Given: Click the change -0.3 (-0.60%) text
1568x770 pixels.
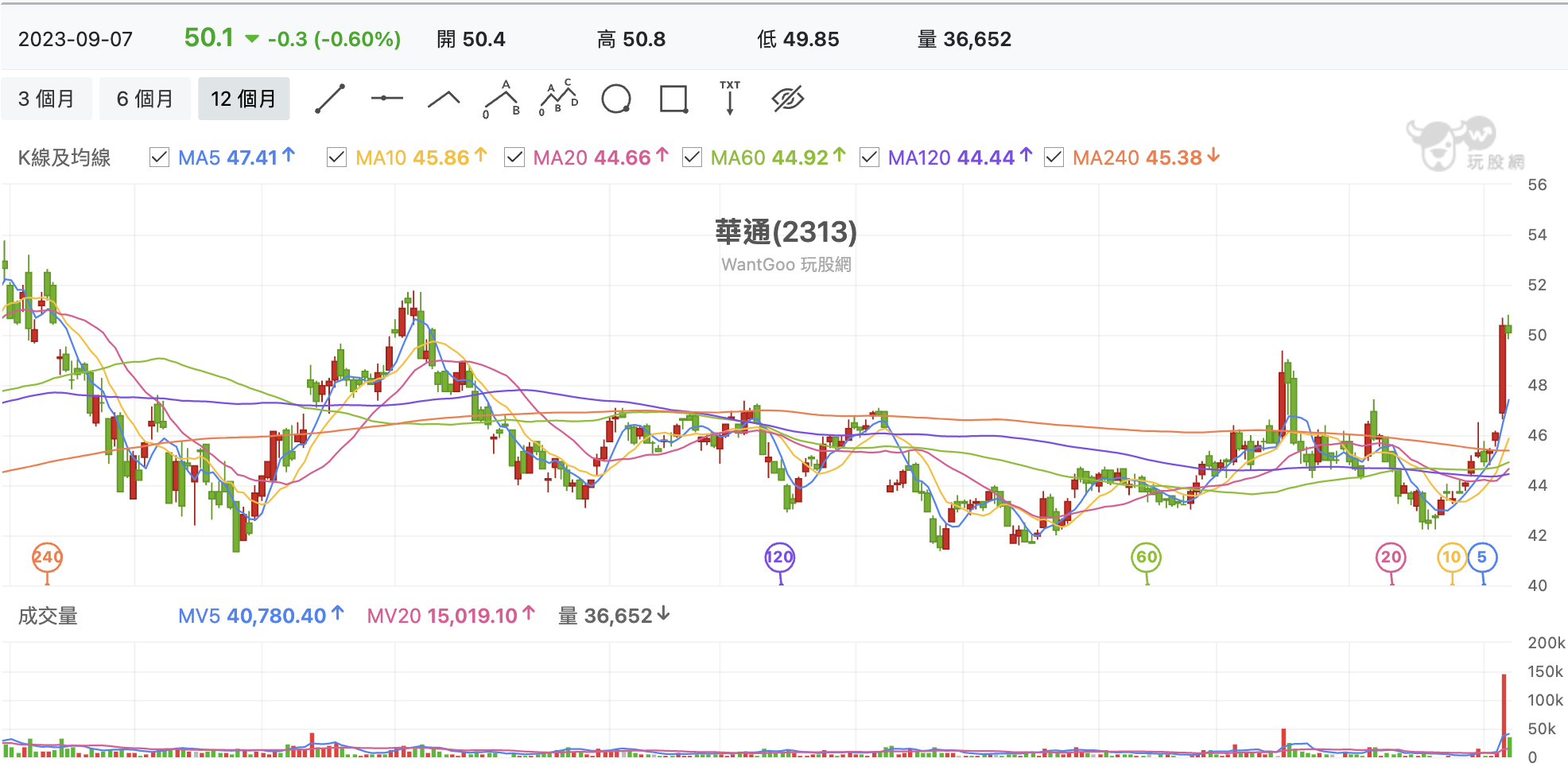Looking at the screenshot, I should [334, 39].
